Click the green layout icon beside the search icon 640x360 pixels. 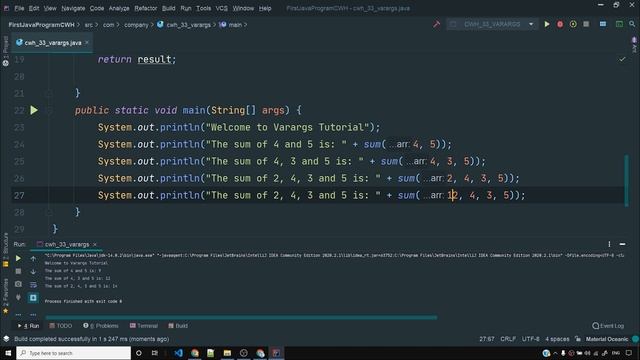pos(619,24)
